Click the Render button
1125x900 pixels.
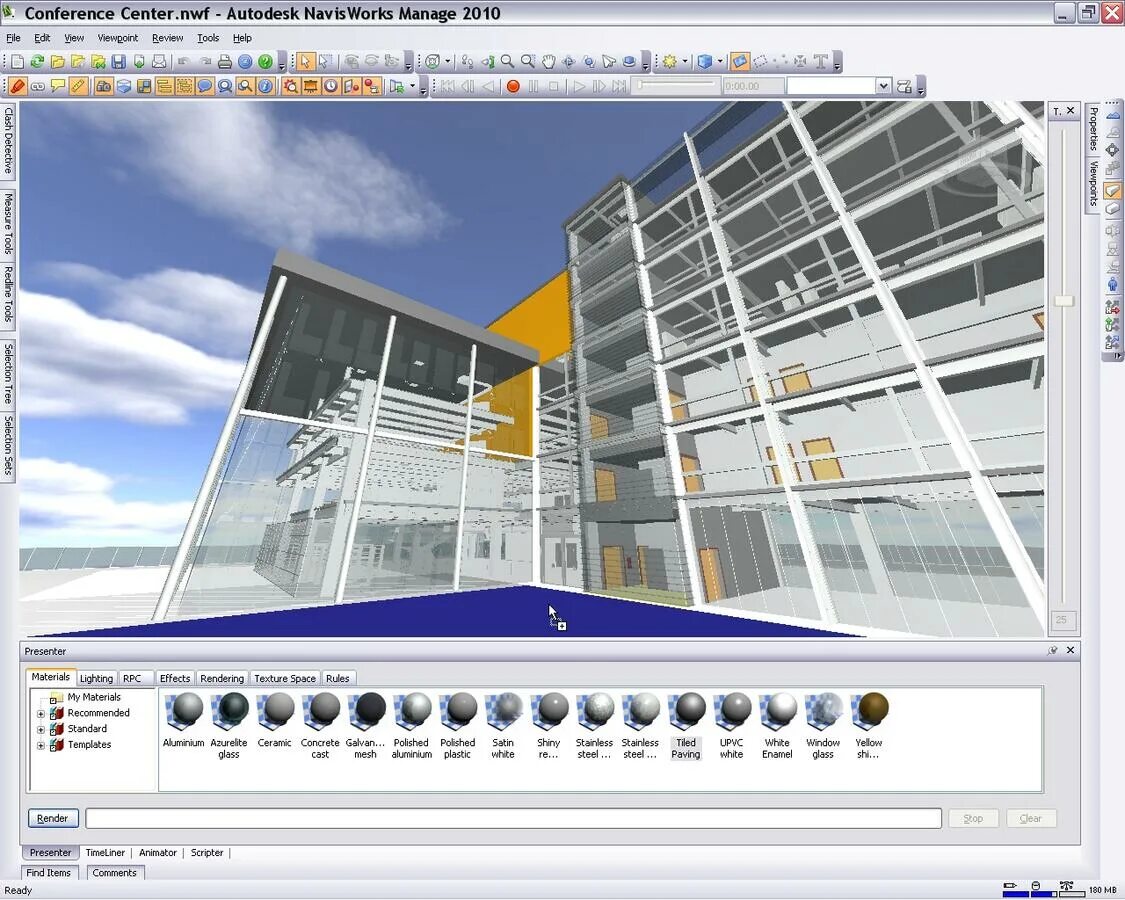(52, 818)
